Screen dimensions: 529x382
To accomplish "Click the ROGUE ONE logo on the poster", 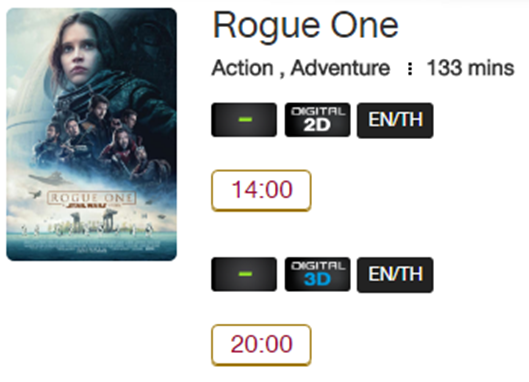I will tap(91, 199).
